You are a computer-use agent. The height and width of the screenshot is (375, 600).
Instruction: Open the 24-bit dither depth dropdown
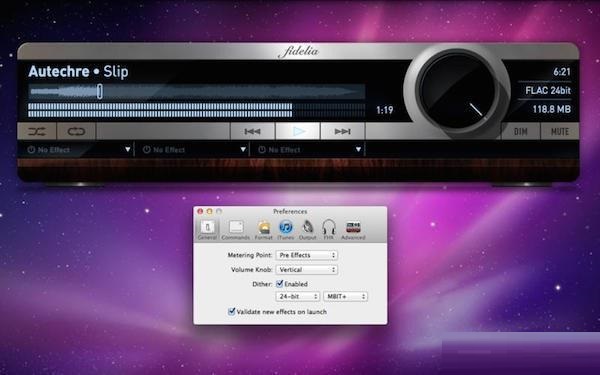[x=298, y=297]
